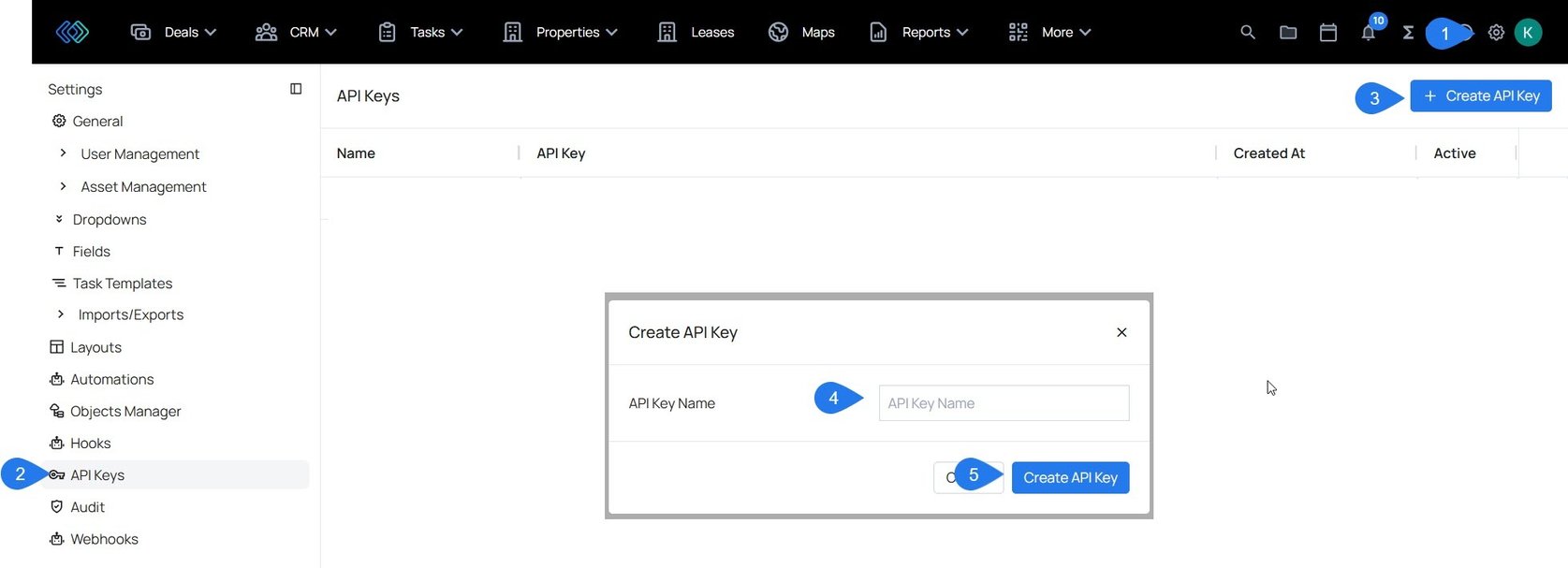Click the API Key column header
The height and width of the screenshot is (568, 1568).
[x=561, y=153]
